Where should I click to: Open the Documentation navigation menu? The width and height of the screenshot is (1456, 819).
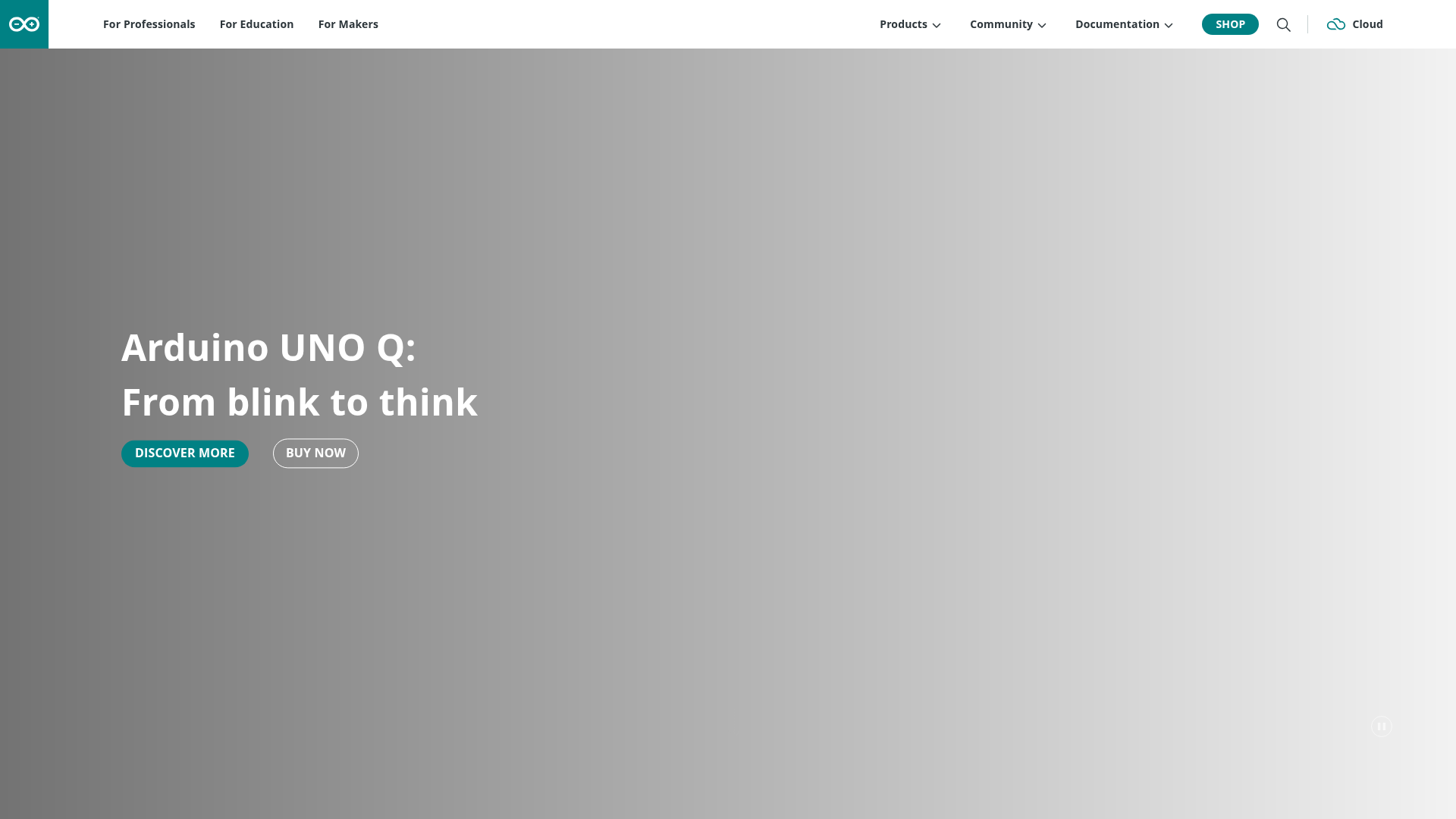1117,24
